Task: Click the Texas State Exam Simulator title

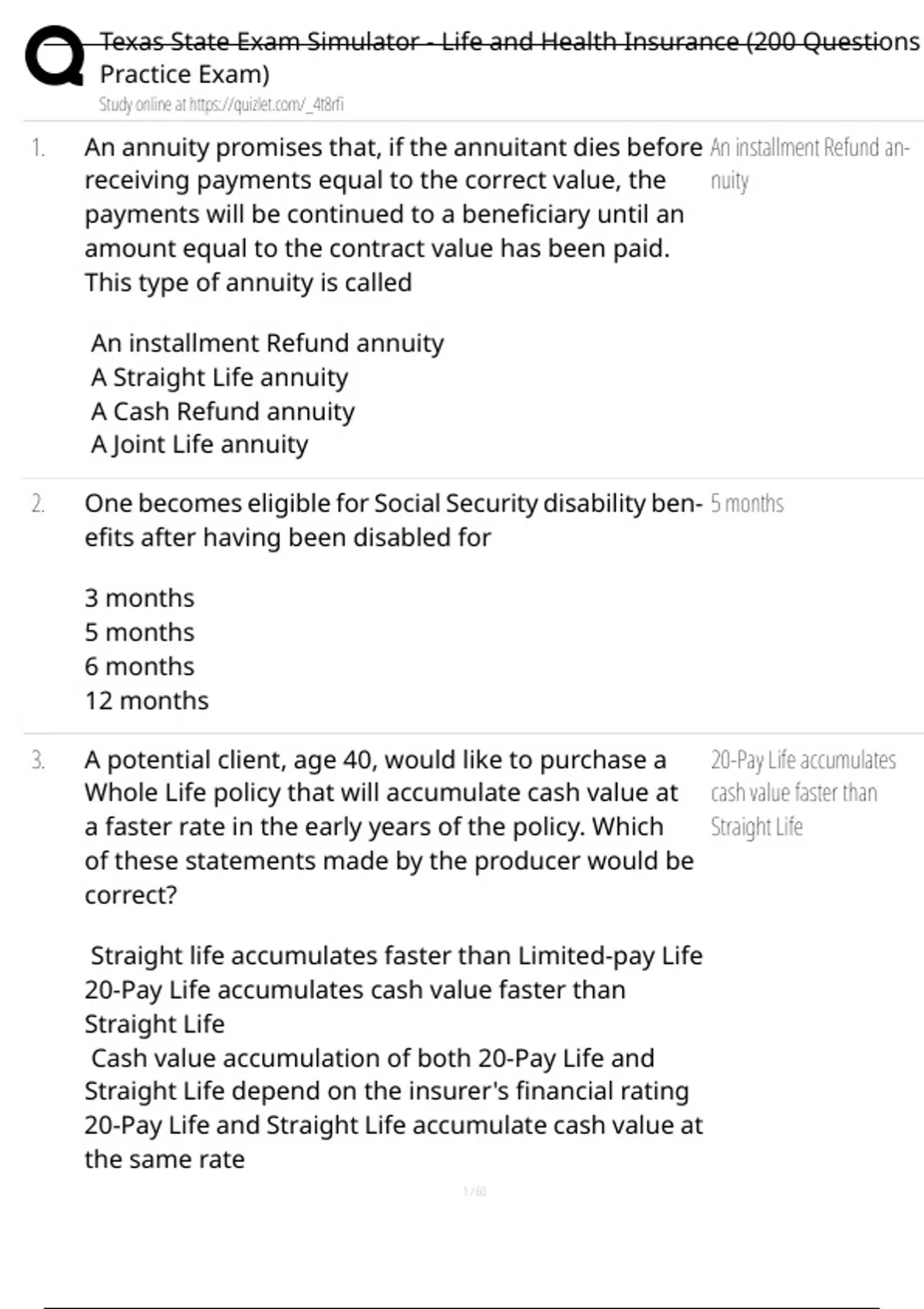Action: tap(510, 57)
